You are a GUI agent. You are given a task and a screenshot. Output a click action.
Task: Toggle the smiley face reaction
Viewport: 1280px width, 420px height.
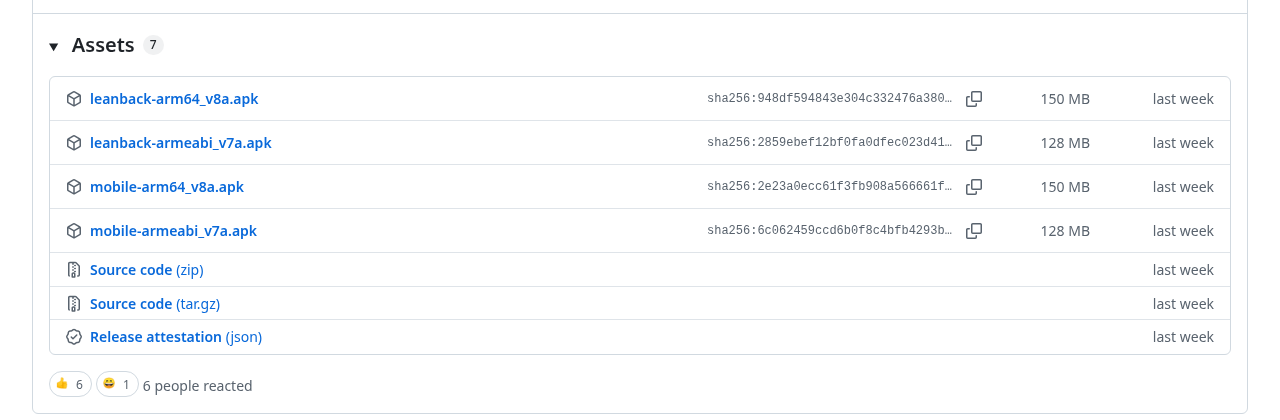pos(117,384)
